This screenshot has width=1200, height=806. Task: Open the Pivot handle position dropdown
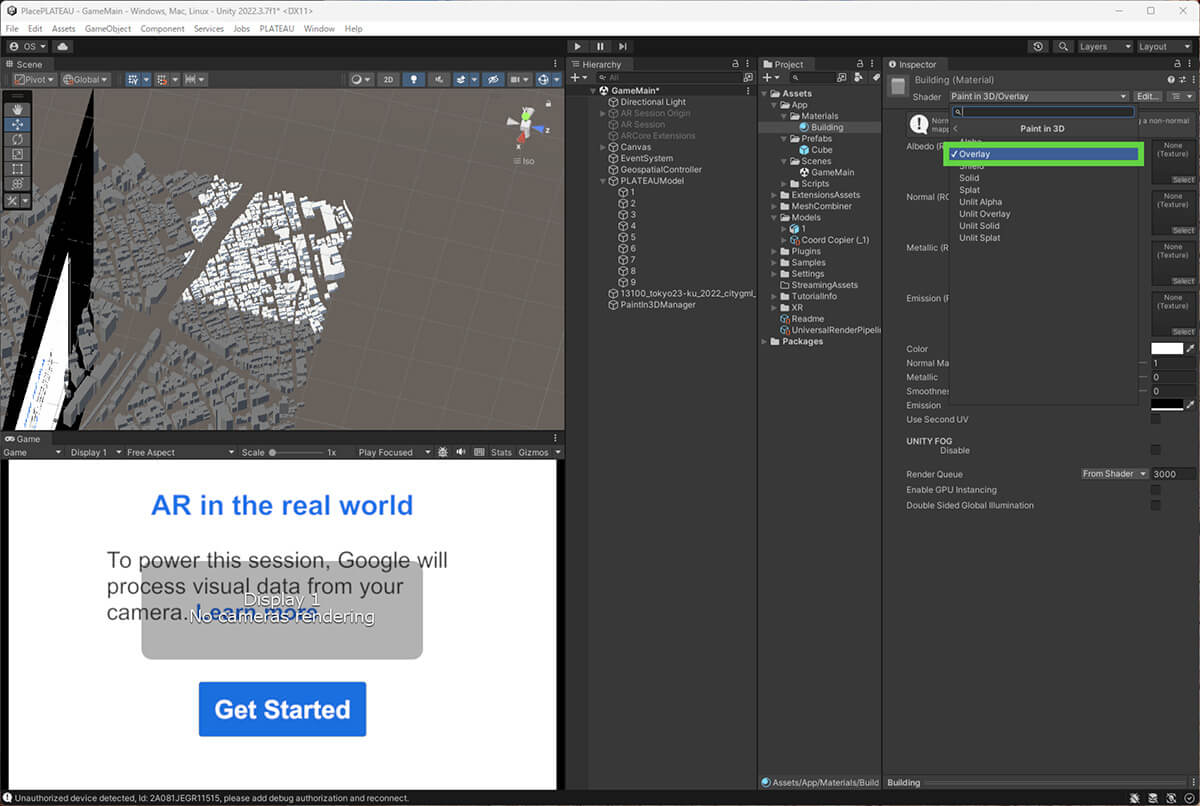35,79
